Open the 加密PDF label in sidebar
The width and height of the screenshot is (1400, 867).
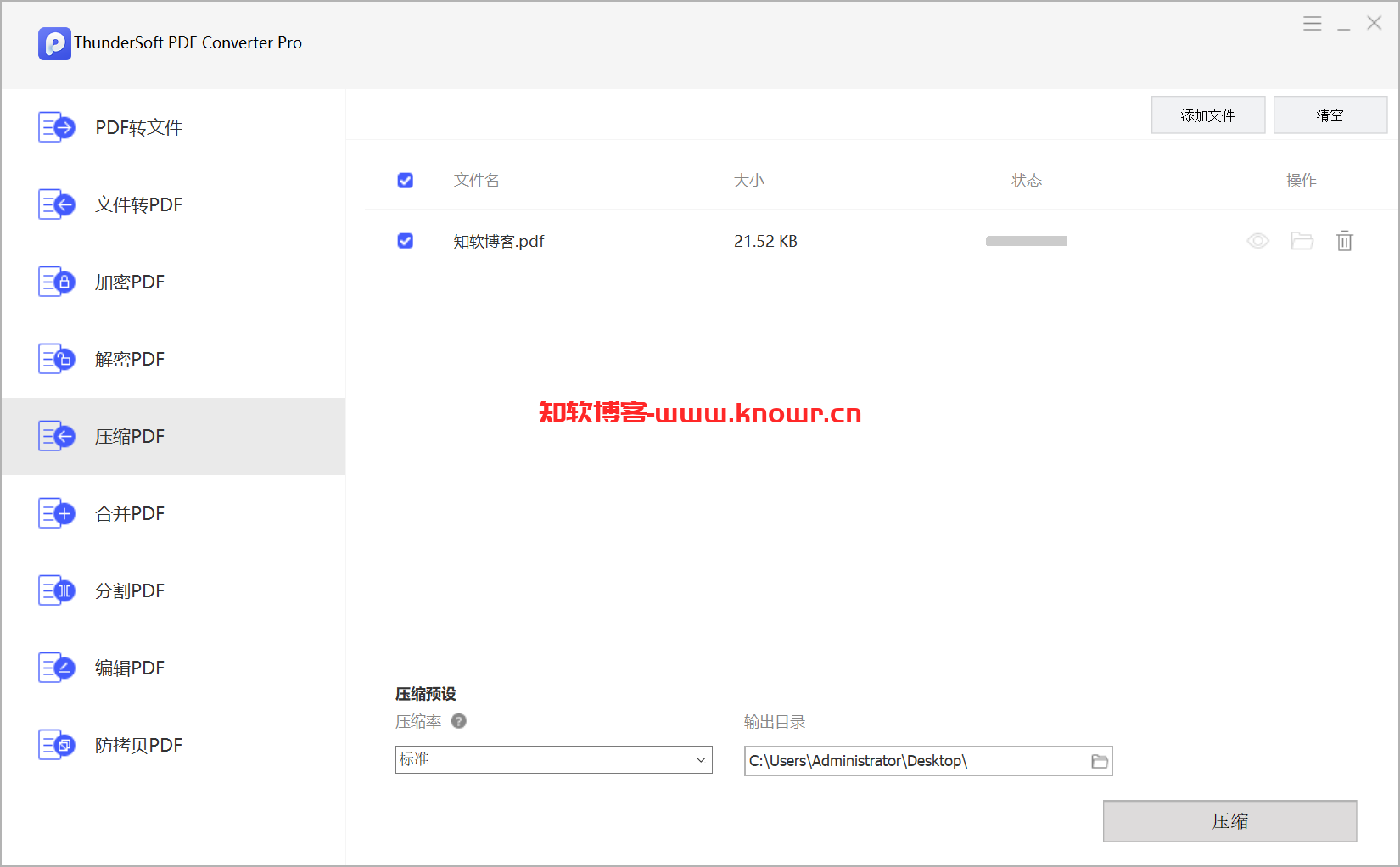130,282
